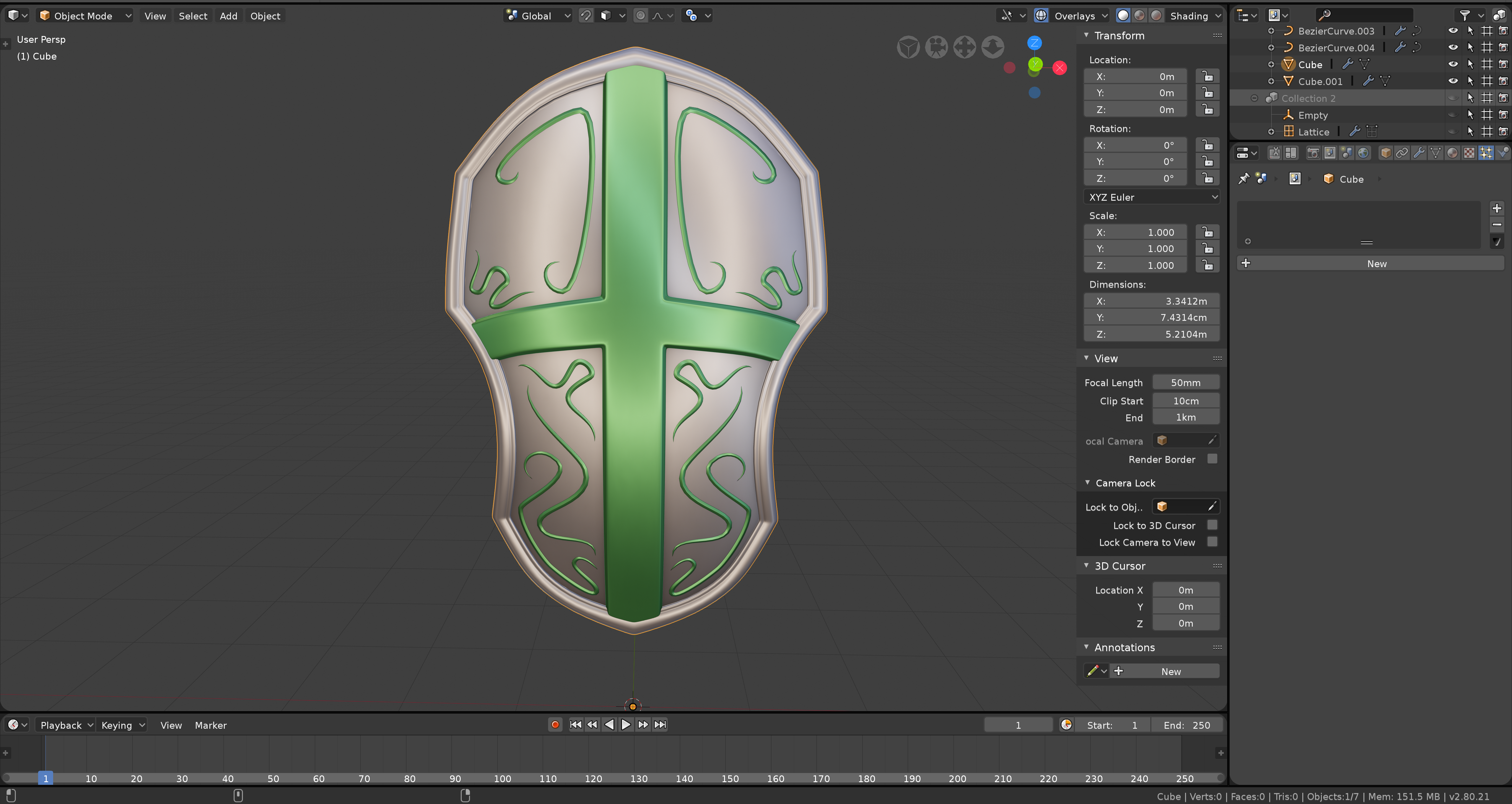Click New in the Annotations panel
Viewport: 1512px width, 804px height.
click(1170, 671)
